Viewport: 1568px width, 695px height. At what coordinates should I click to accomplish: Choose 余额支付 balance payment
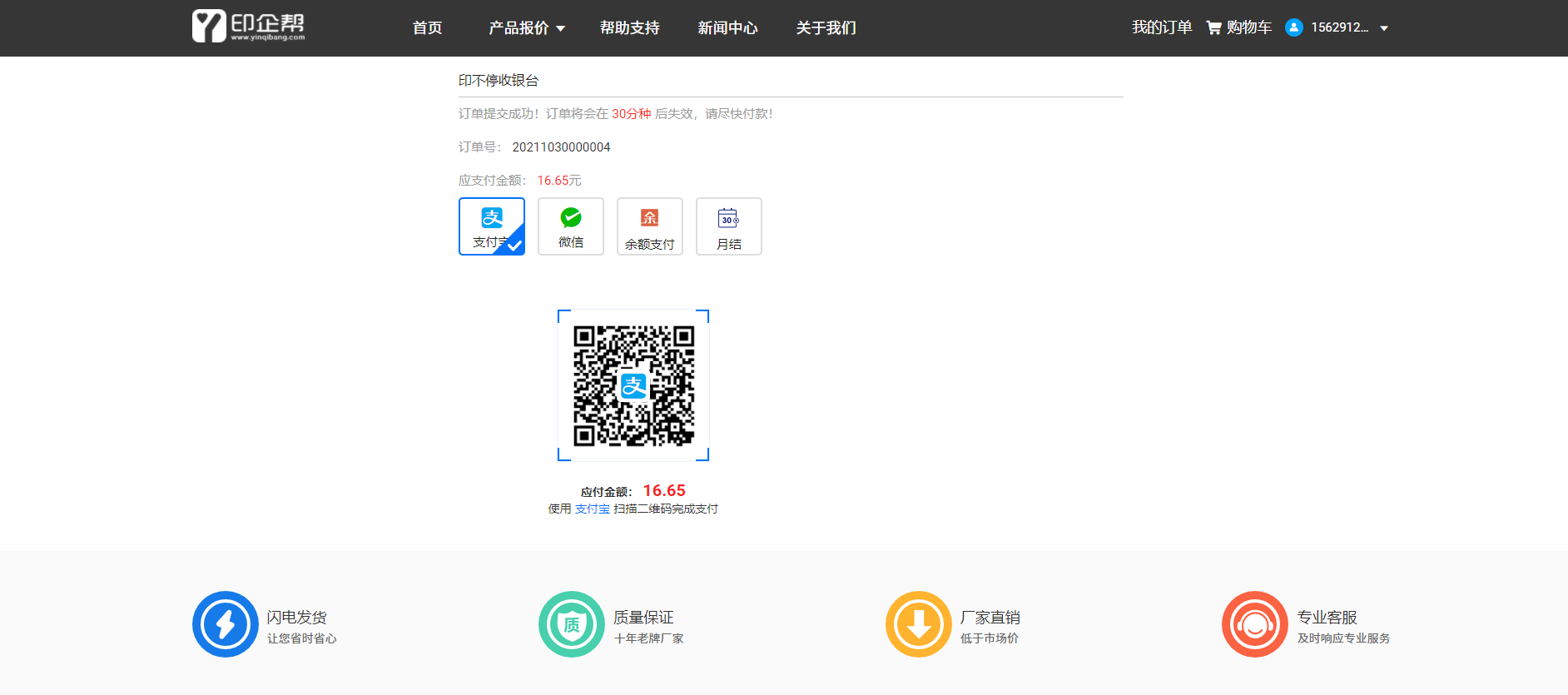click(649, 226)
